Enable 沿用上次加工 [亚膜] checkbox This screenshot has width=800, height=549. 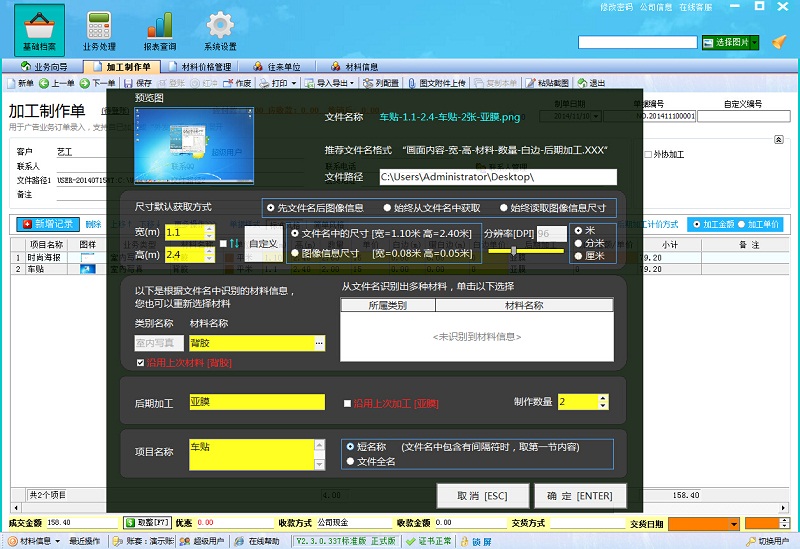(x=347, y=403)
